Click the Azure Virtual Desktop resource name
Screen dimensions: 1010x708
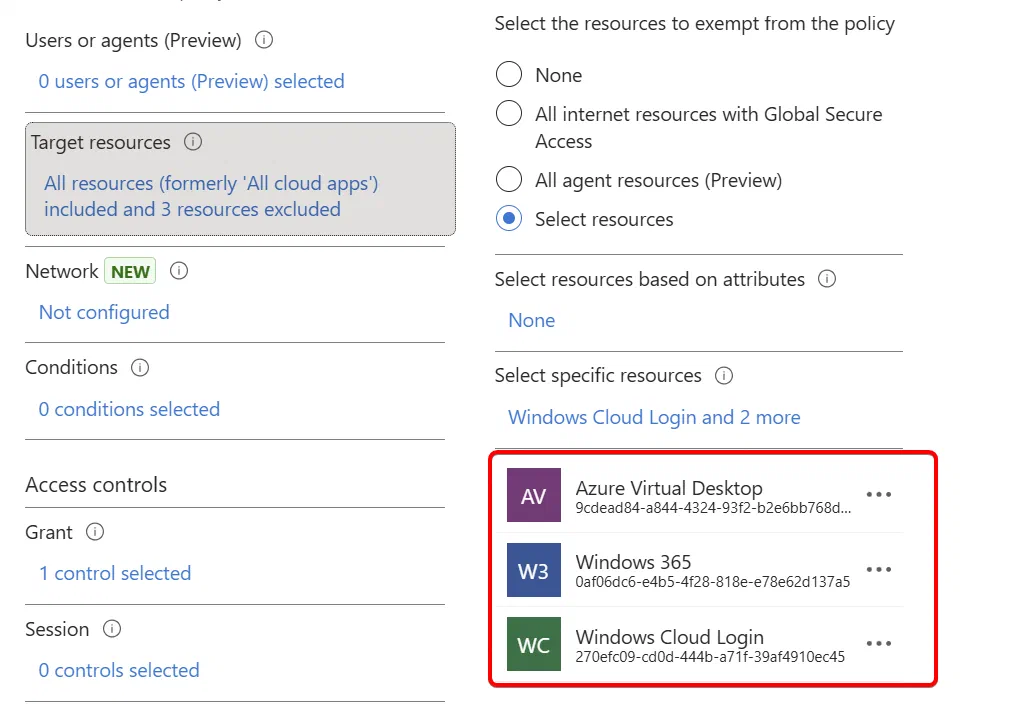669,488
